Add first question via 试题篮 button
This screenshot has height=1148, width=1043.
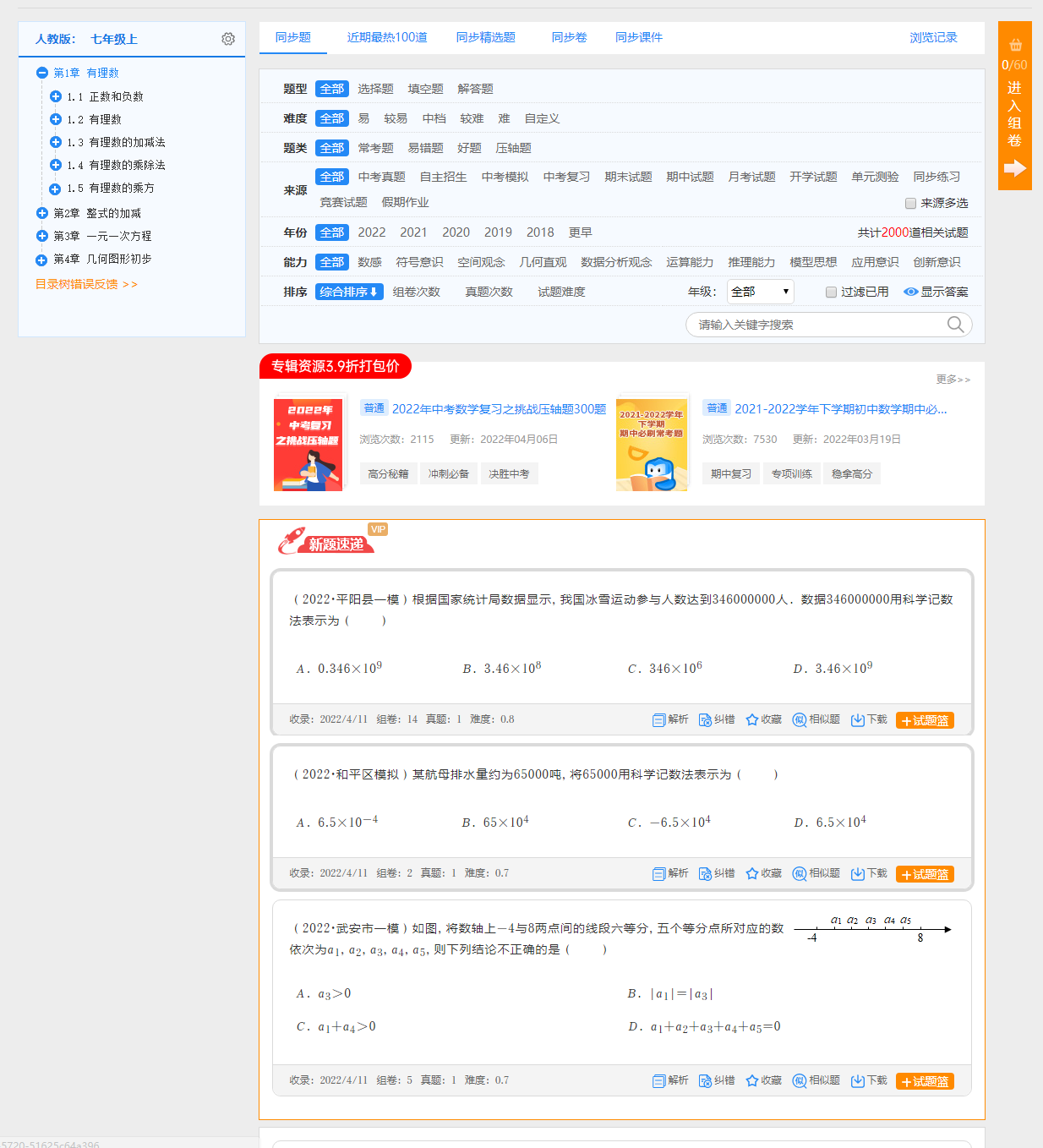click(924, 719)
